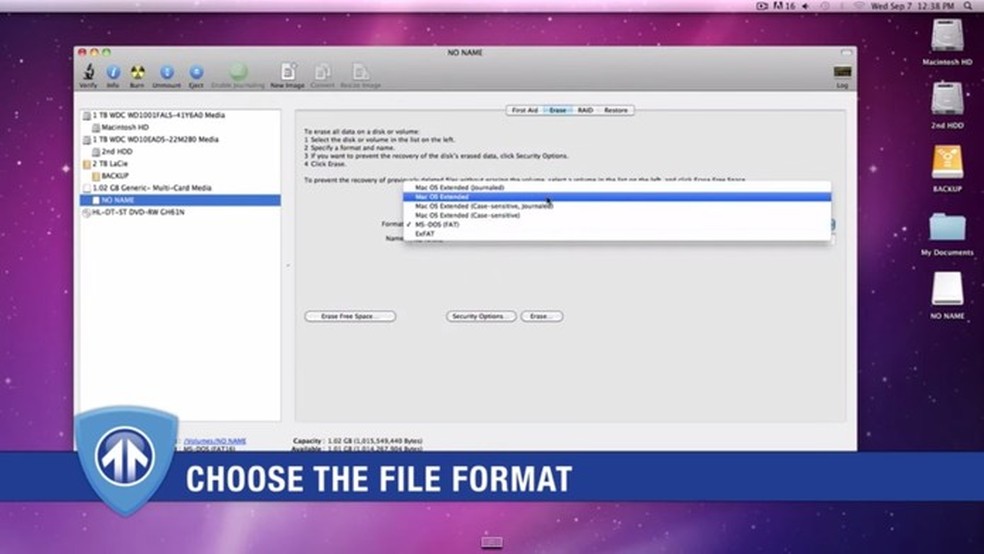Click the Convert toolbar icon
This screenshot has width=984, height=554.
pos(323,72)
